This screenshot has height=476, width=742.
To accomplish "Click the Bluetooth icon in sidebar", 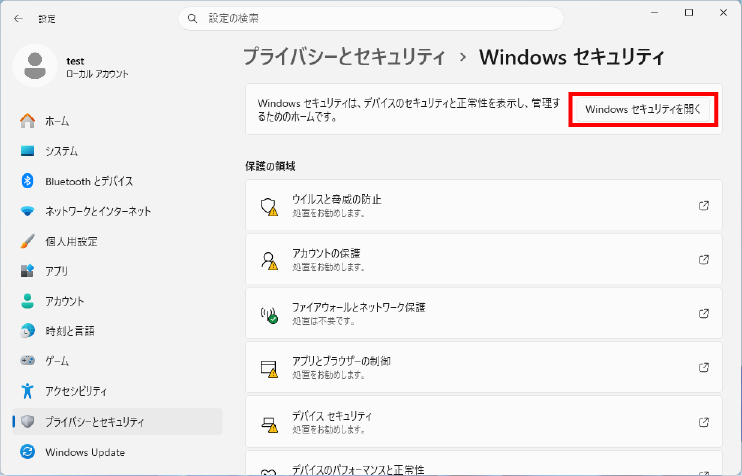I will [x=27, y=181].
